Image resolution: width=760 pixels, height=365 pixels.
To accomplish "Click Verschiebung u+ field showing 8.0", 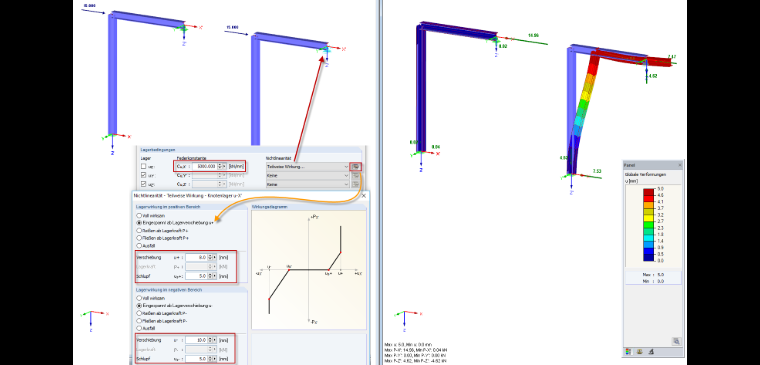I will point(196,257).
